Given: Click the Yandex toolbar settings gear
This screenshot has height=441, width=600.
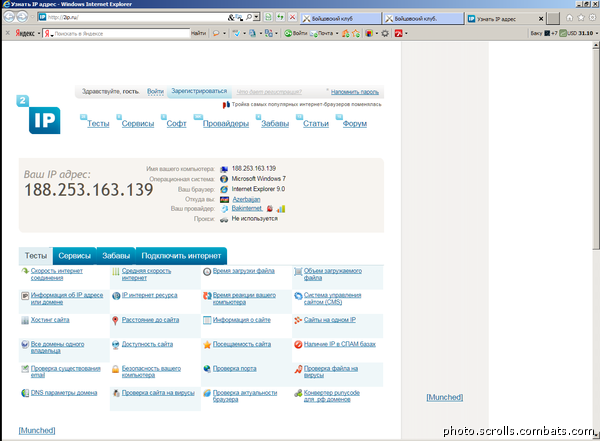Looking at the screenshot, I should 385,33.
